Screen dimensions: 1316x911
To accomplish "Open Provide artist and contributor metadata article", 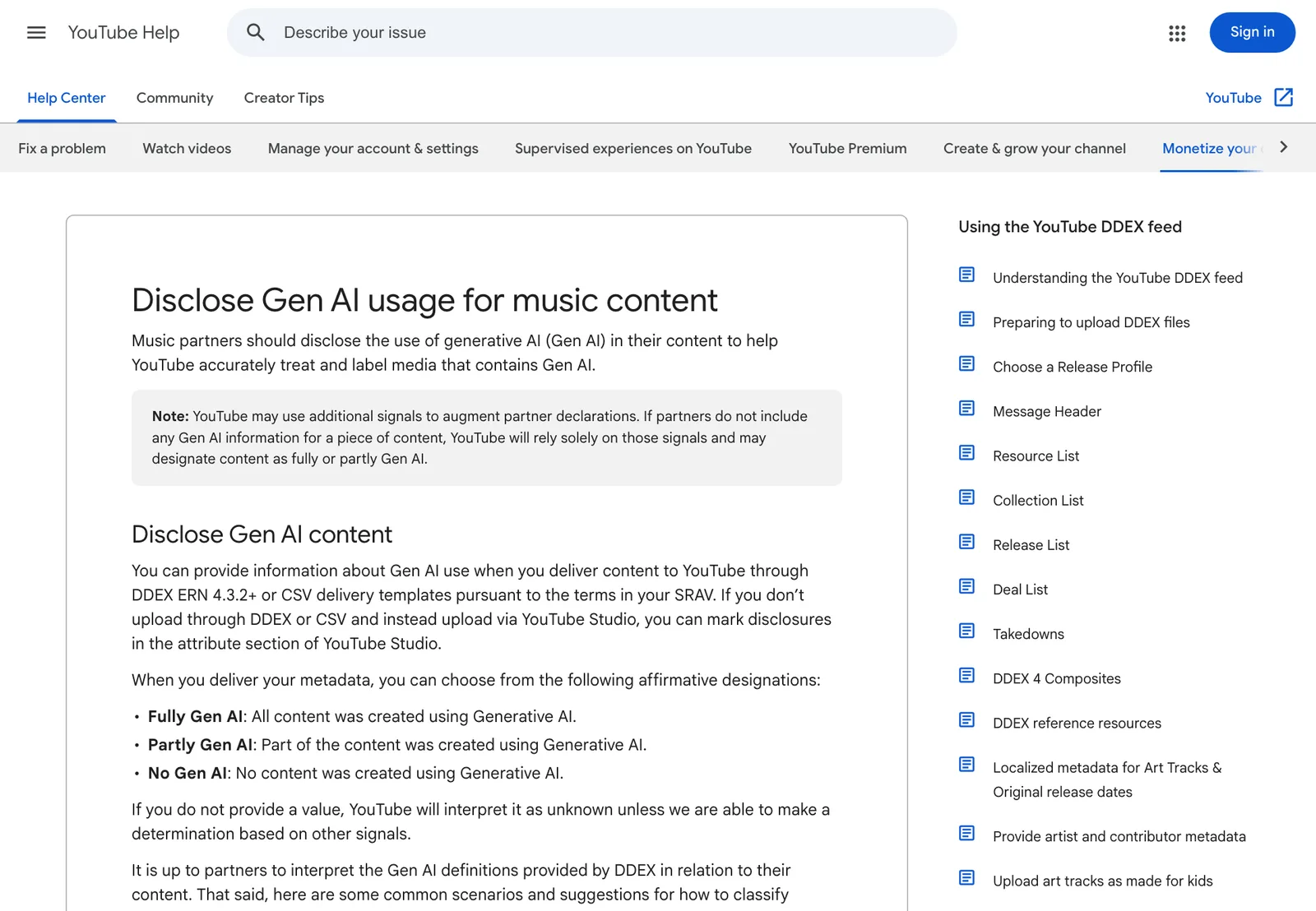I will 1119,836.
